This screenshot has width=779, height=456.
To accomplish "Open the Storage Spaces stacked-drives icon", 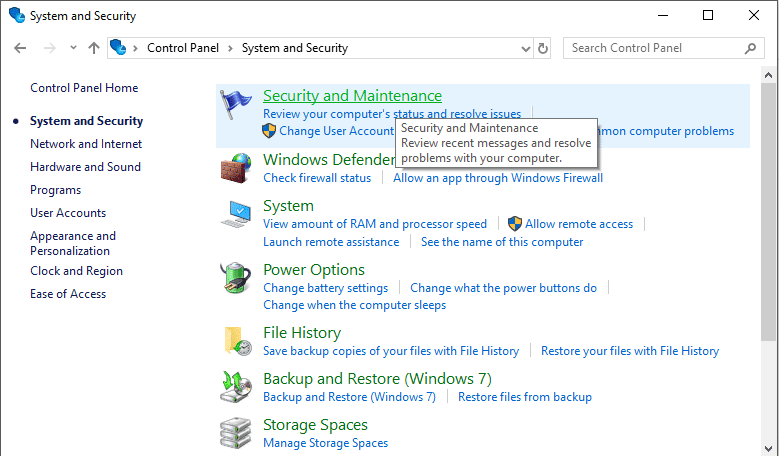I will pyautogui.click(x=236, y=433).
